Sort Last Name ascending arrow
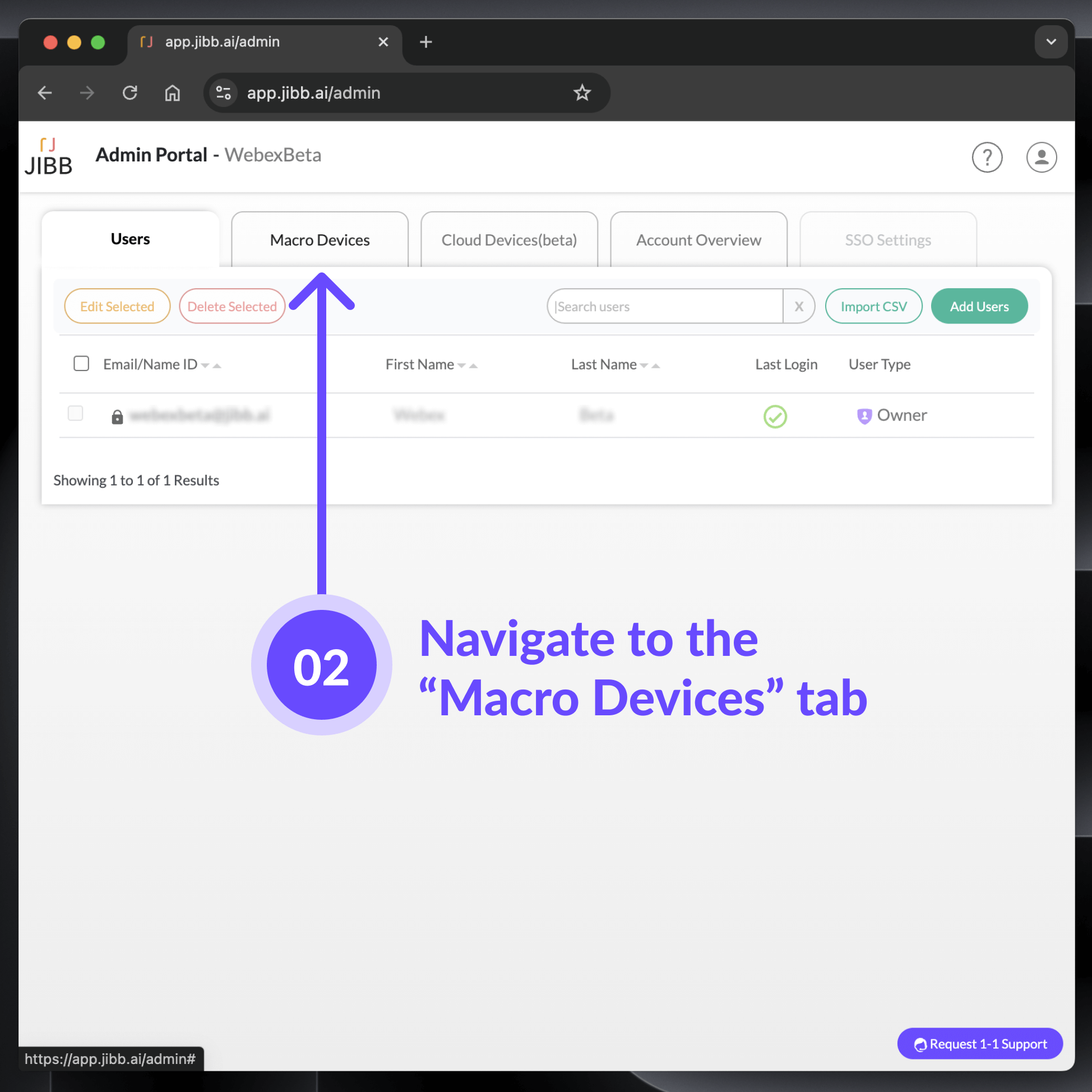This screenshot has width=1092, height=1092. click(656, 365)
